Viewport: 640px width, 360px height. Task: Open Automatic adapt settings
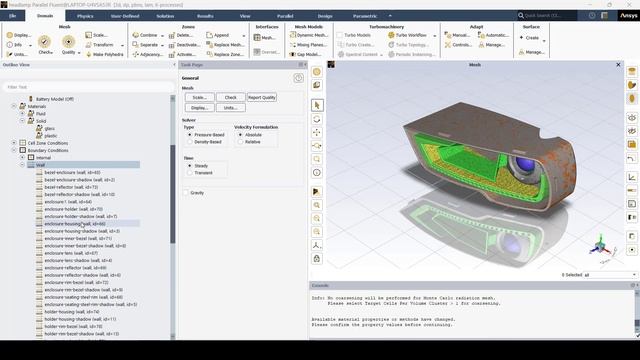493,35
